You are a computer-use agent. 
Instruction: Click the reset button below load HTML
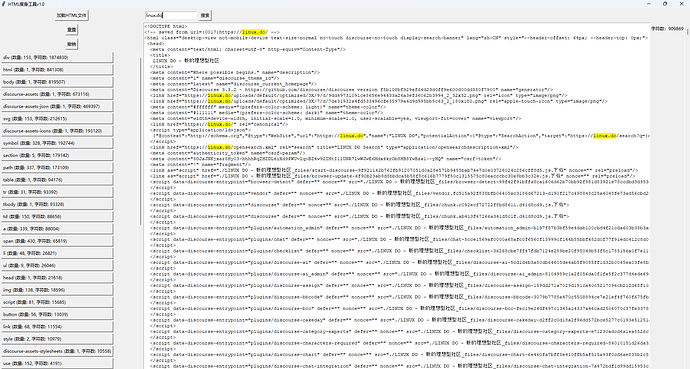71,30
